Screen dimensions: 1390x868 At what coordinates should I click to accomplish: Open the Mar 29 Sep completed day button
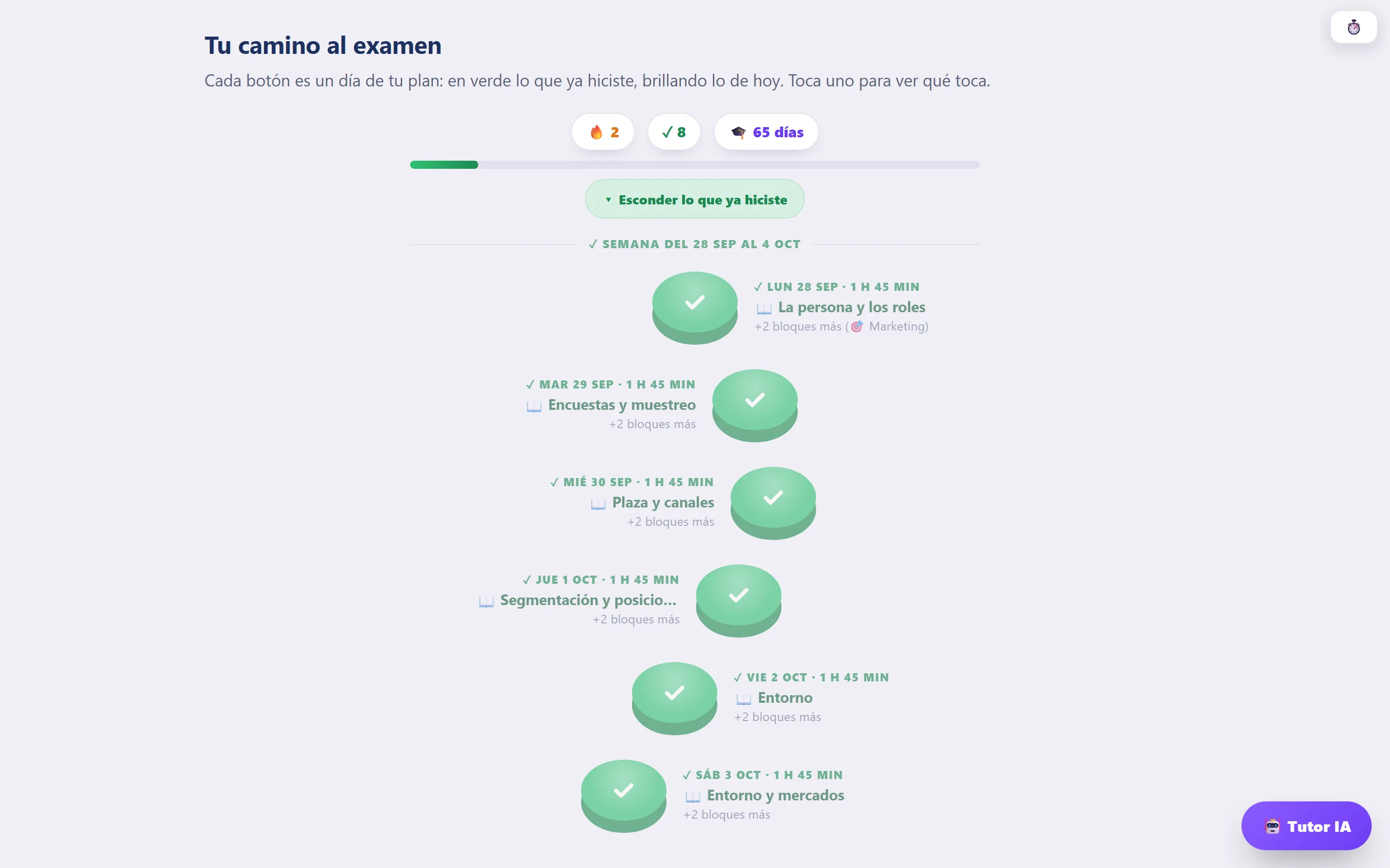click(755, 405)
